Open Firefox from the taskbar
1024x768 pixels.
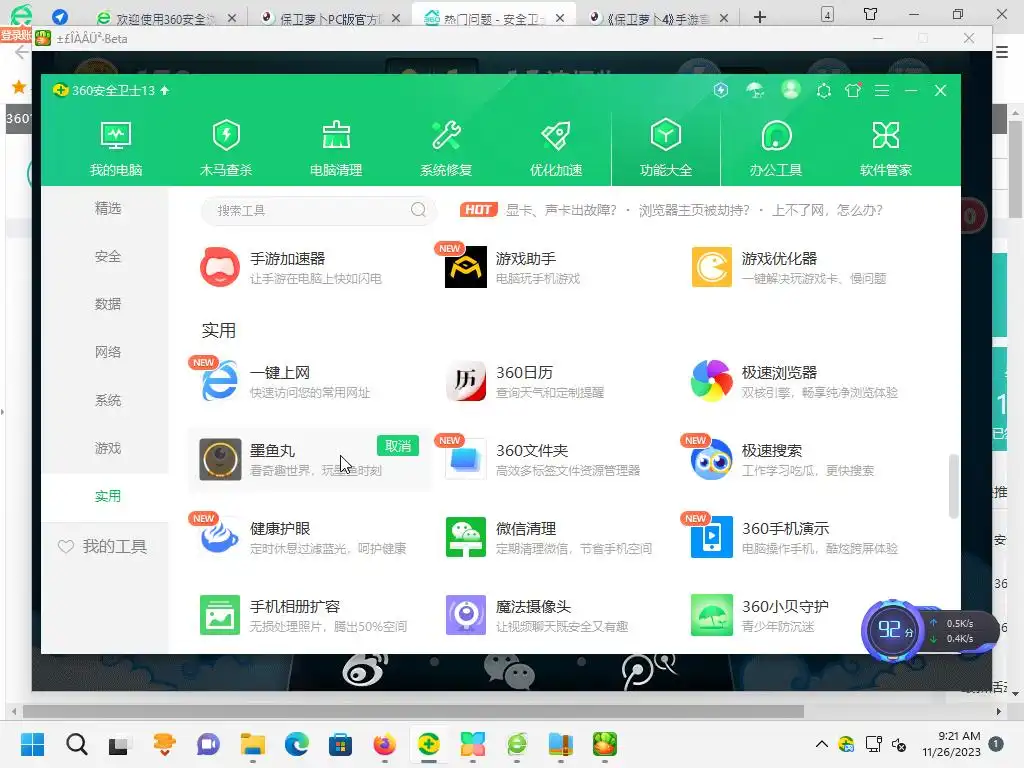coord(385,744)
